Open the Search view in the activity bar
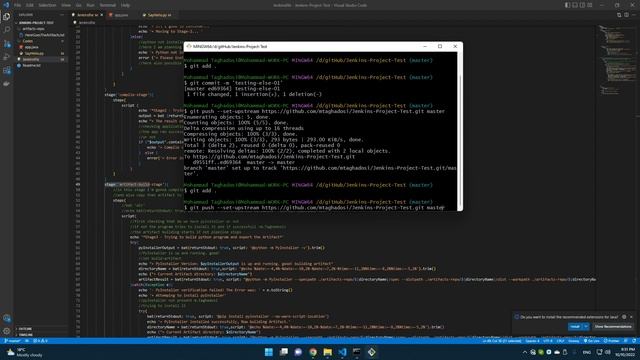 (x=7, y=30)
